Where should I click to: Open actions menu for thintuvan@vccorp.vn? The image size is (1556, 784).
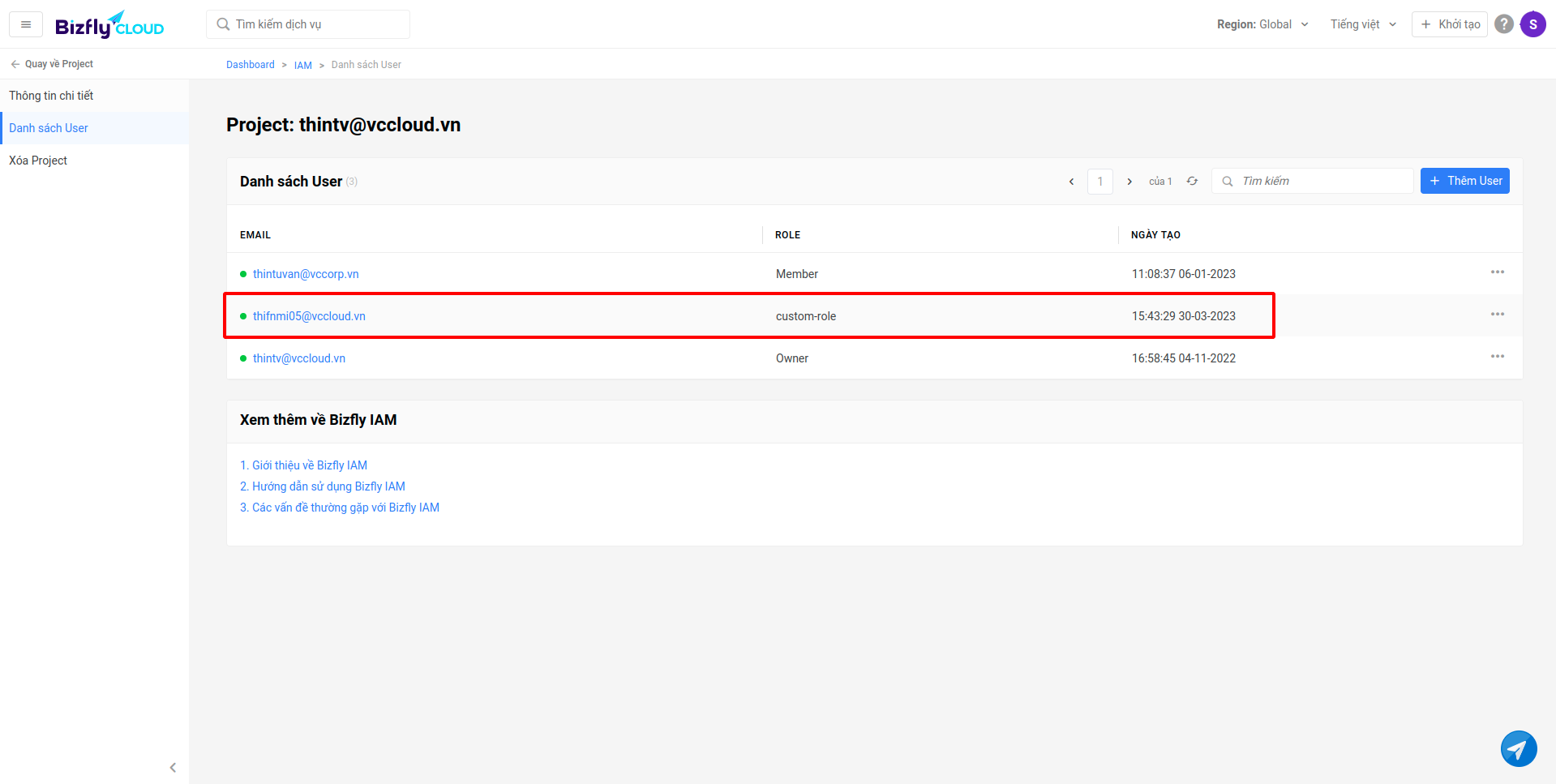1497,272
